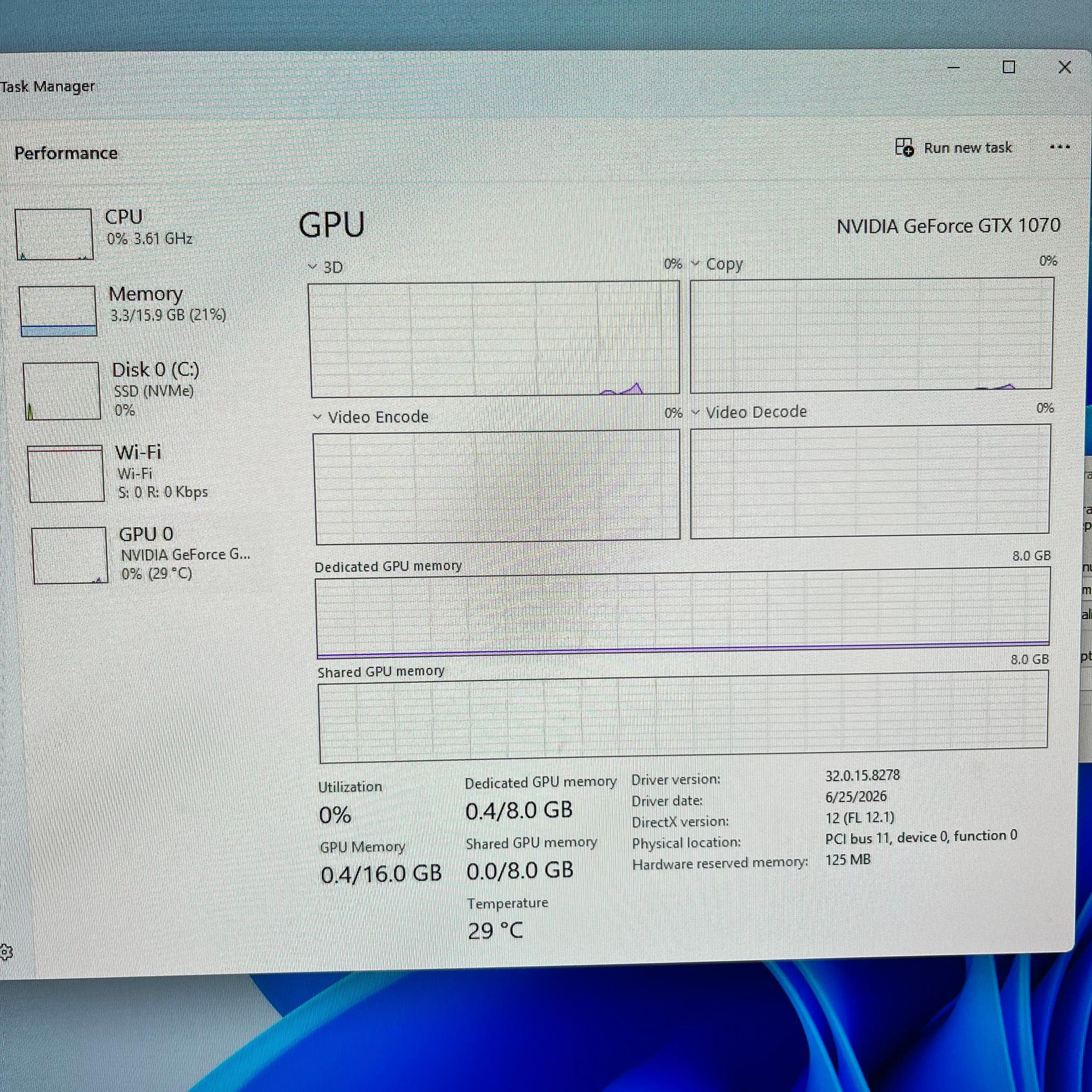Screen dimensions: 1092x1092
Task: Click the Memory mini graph thumbnail
Action: (x=58, y=311)
